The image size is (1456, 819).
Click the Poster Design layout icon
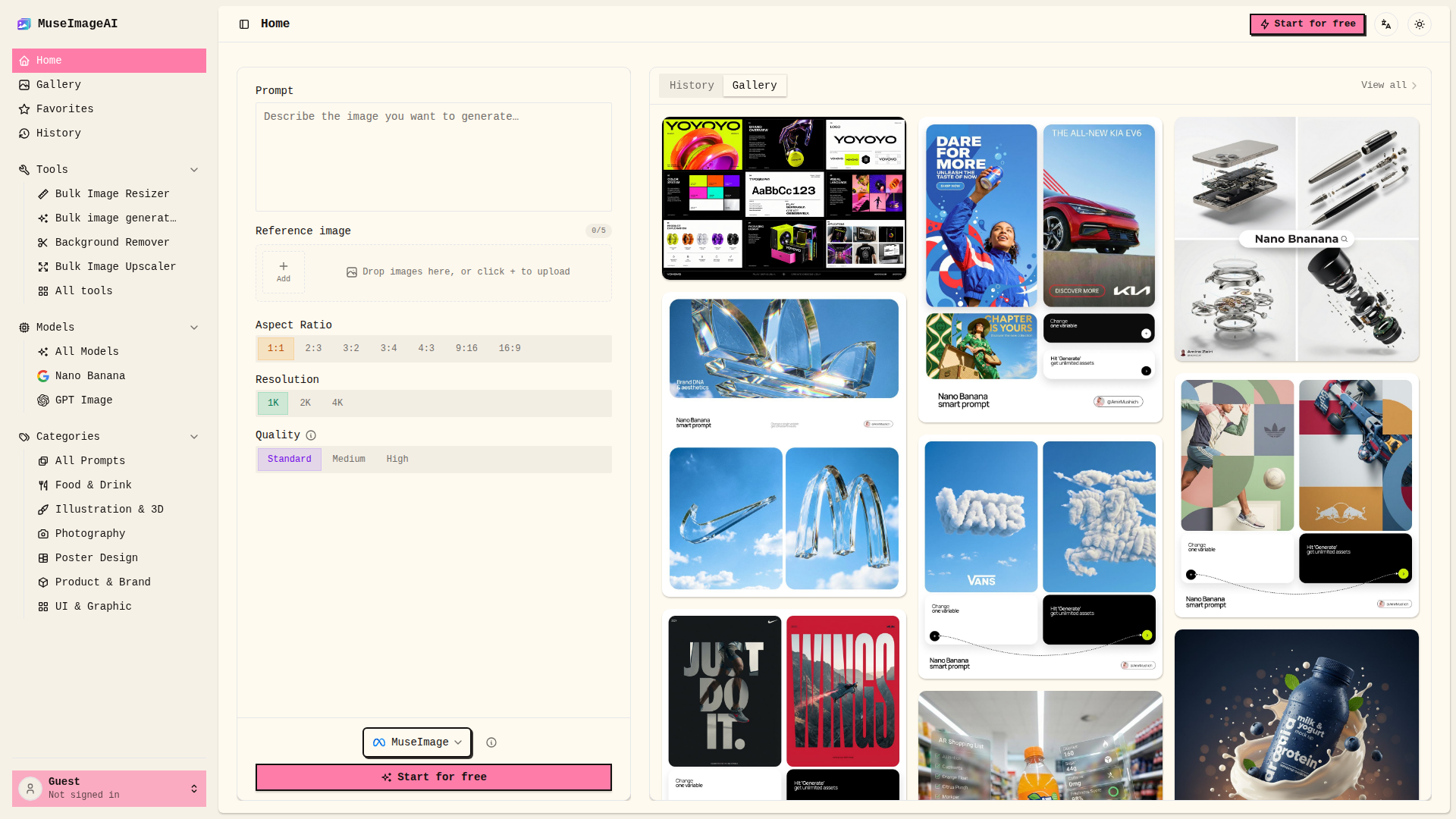(43, 558)
